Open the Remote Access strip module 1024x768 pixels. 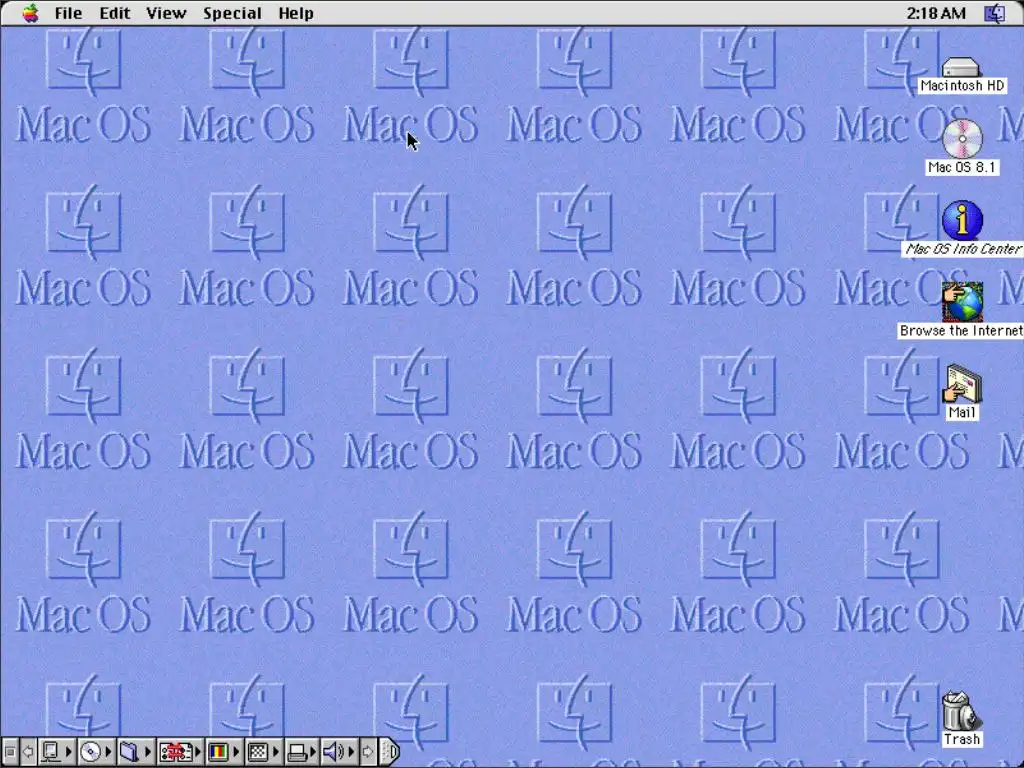[180, 752]
